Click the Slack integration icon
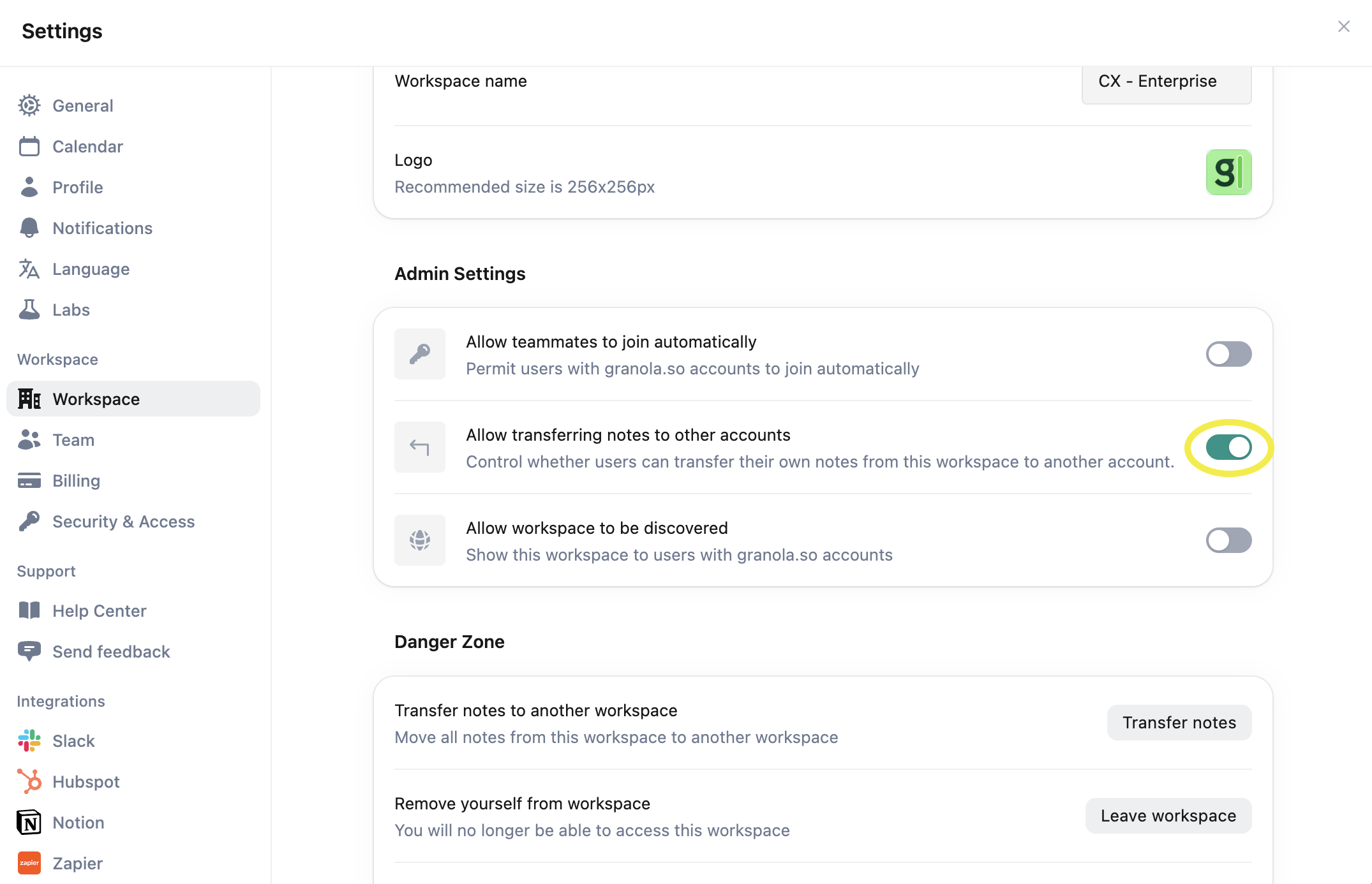The width and height of the screenshot is (1372, 884). tap(29, 740)
